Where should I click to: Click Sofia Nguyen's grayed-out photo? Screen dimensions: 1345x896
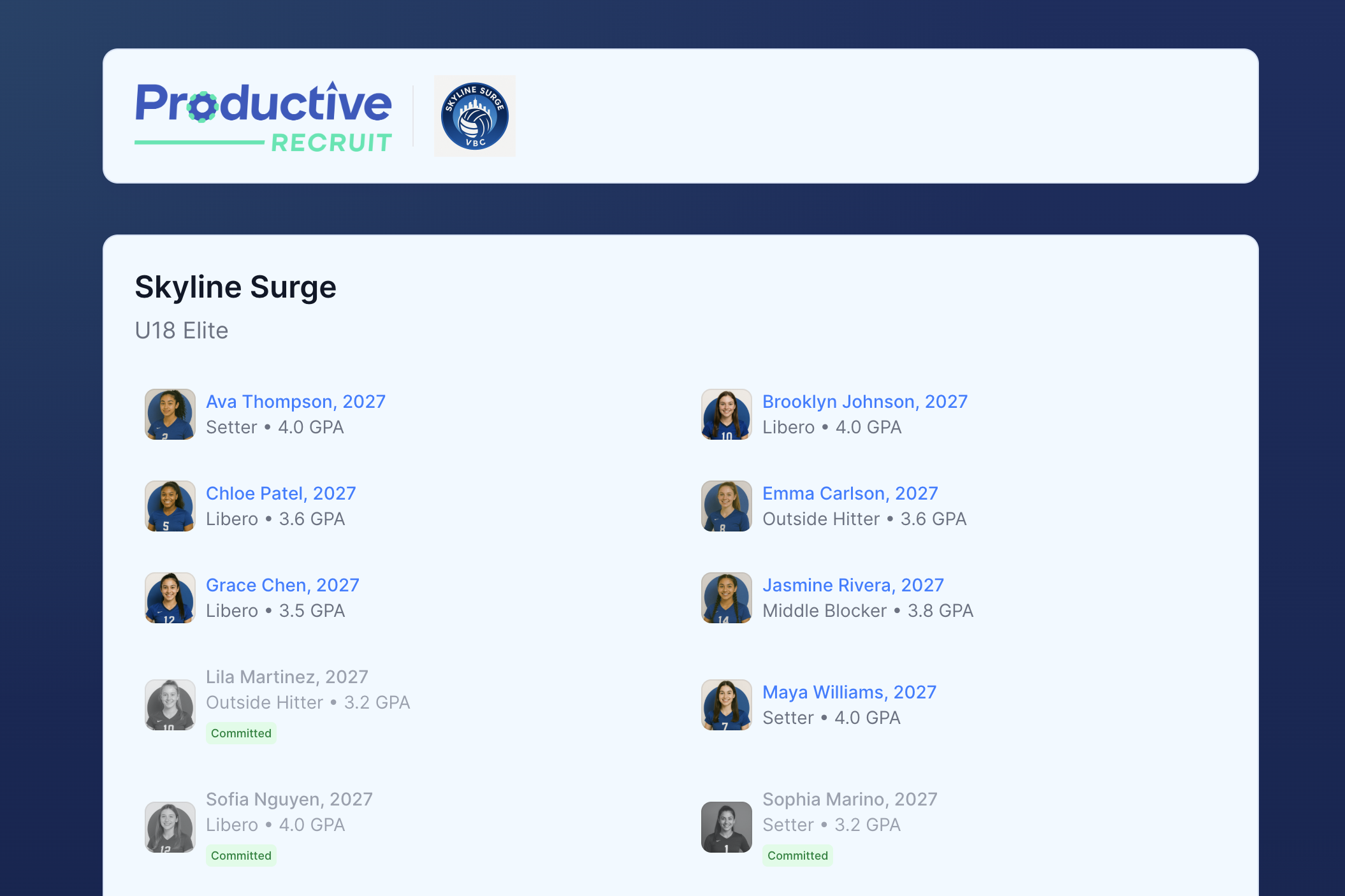click(x=170, y=827)
